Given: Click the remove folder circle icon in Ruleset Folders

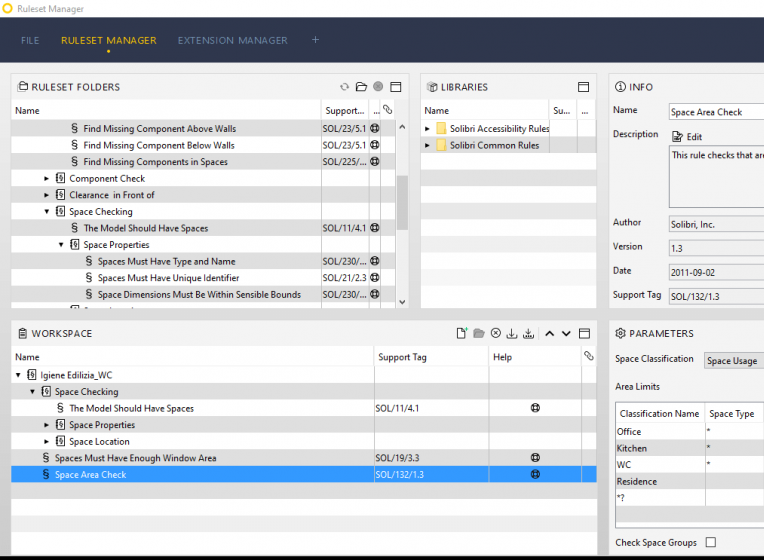Looking at the screenshot, I should point(378,86).
